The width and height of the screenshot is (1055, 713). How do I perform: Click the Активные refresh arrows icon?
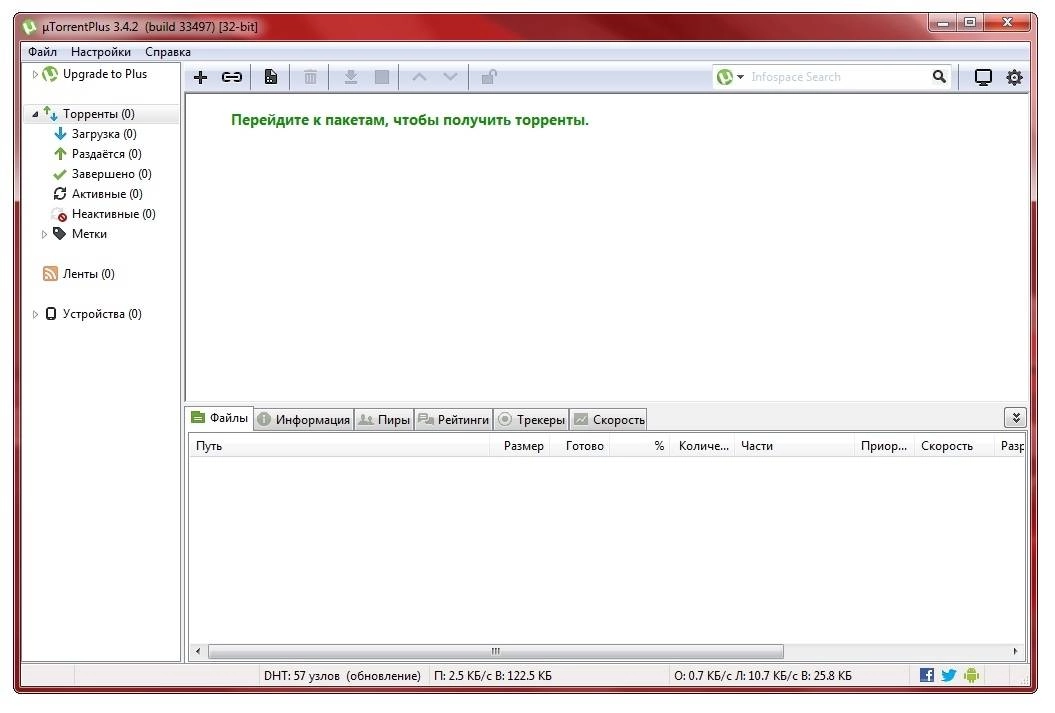tap(60, 194)
